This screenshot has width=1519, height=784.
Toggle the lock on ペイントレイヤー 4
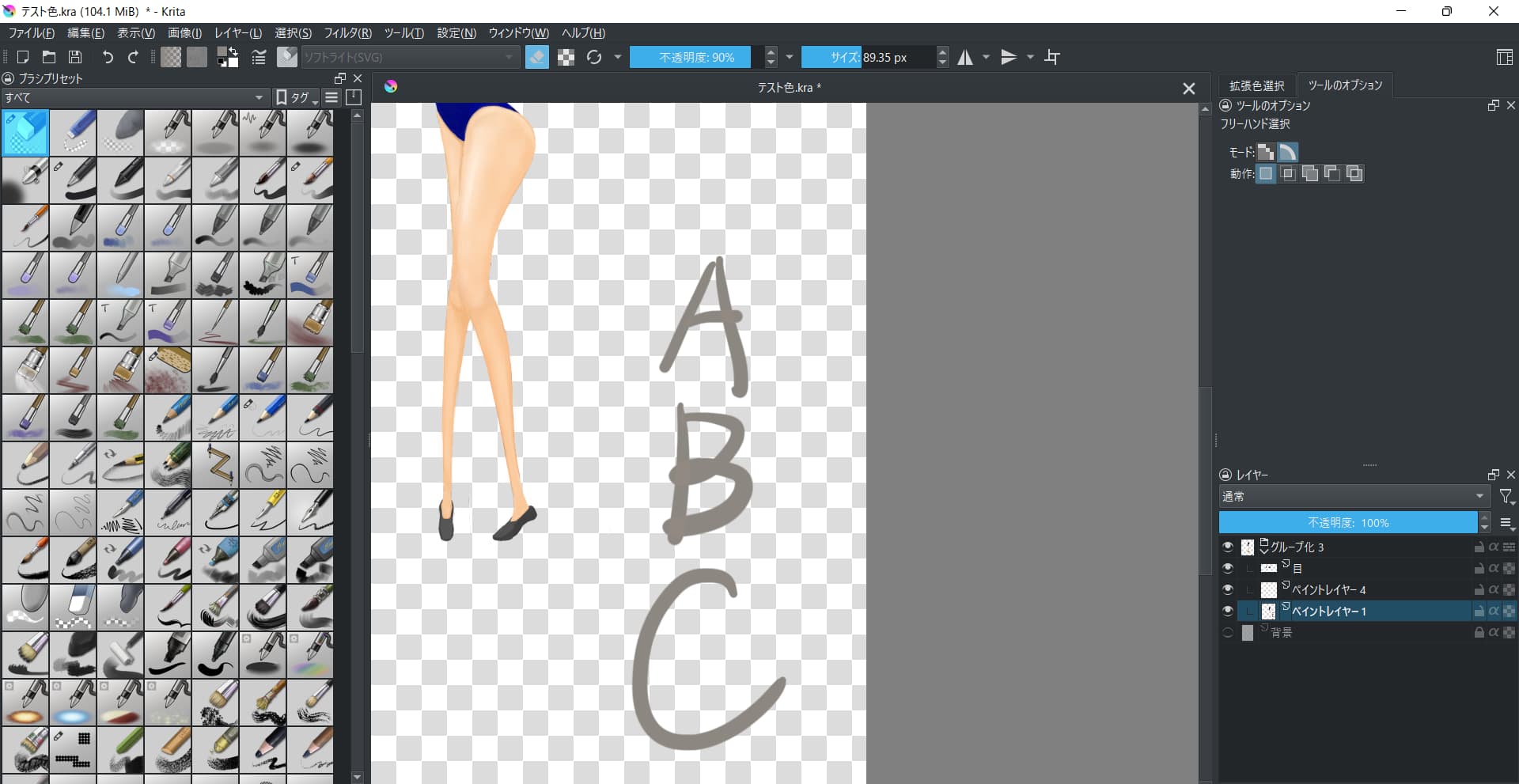pyautogui.click(x=1478, y=590)
